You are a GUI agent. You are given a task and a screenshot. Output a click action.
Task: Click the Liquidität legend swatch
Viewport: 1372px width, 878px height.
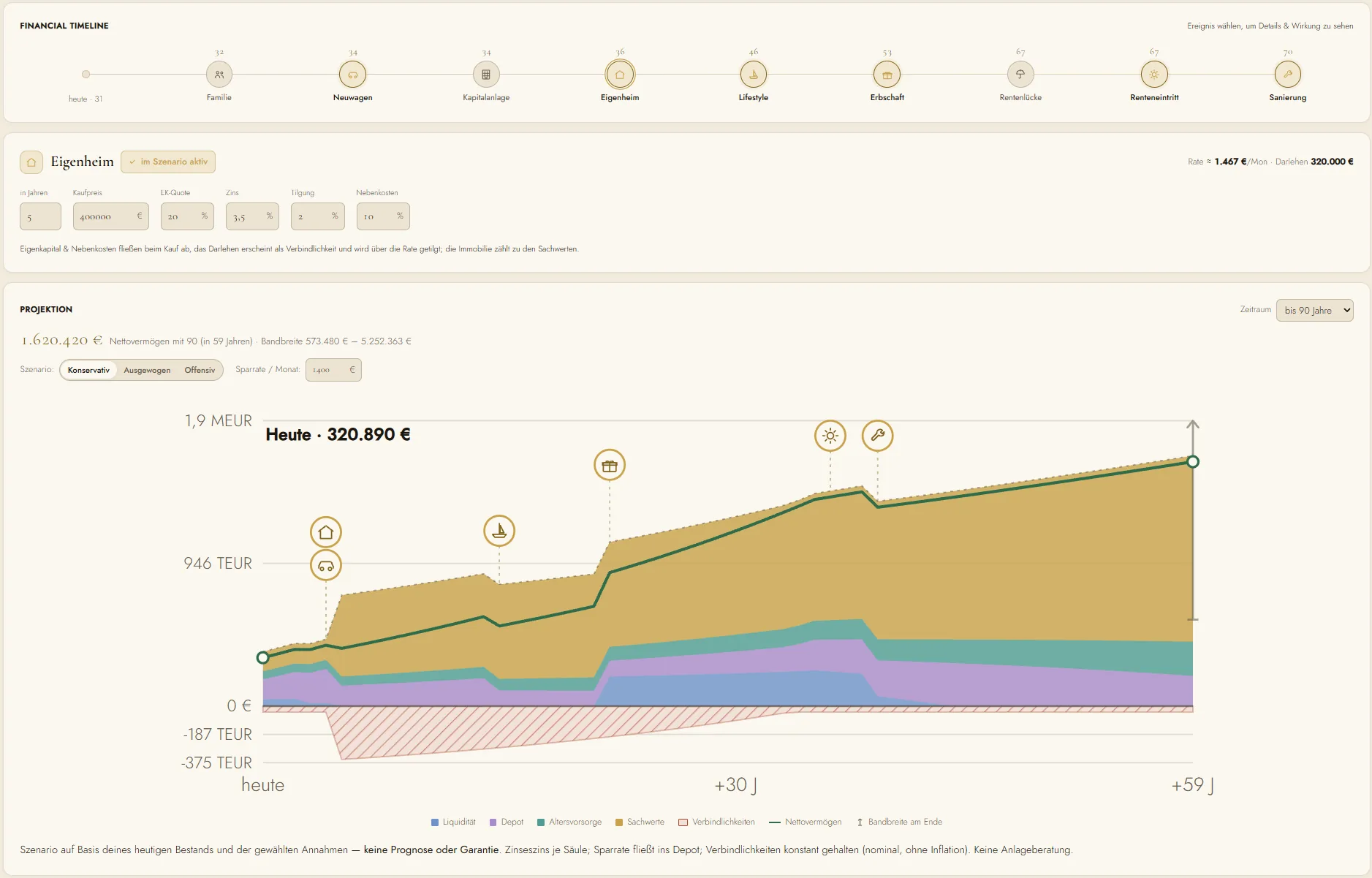[x=435, y=822]
